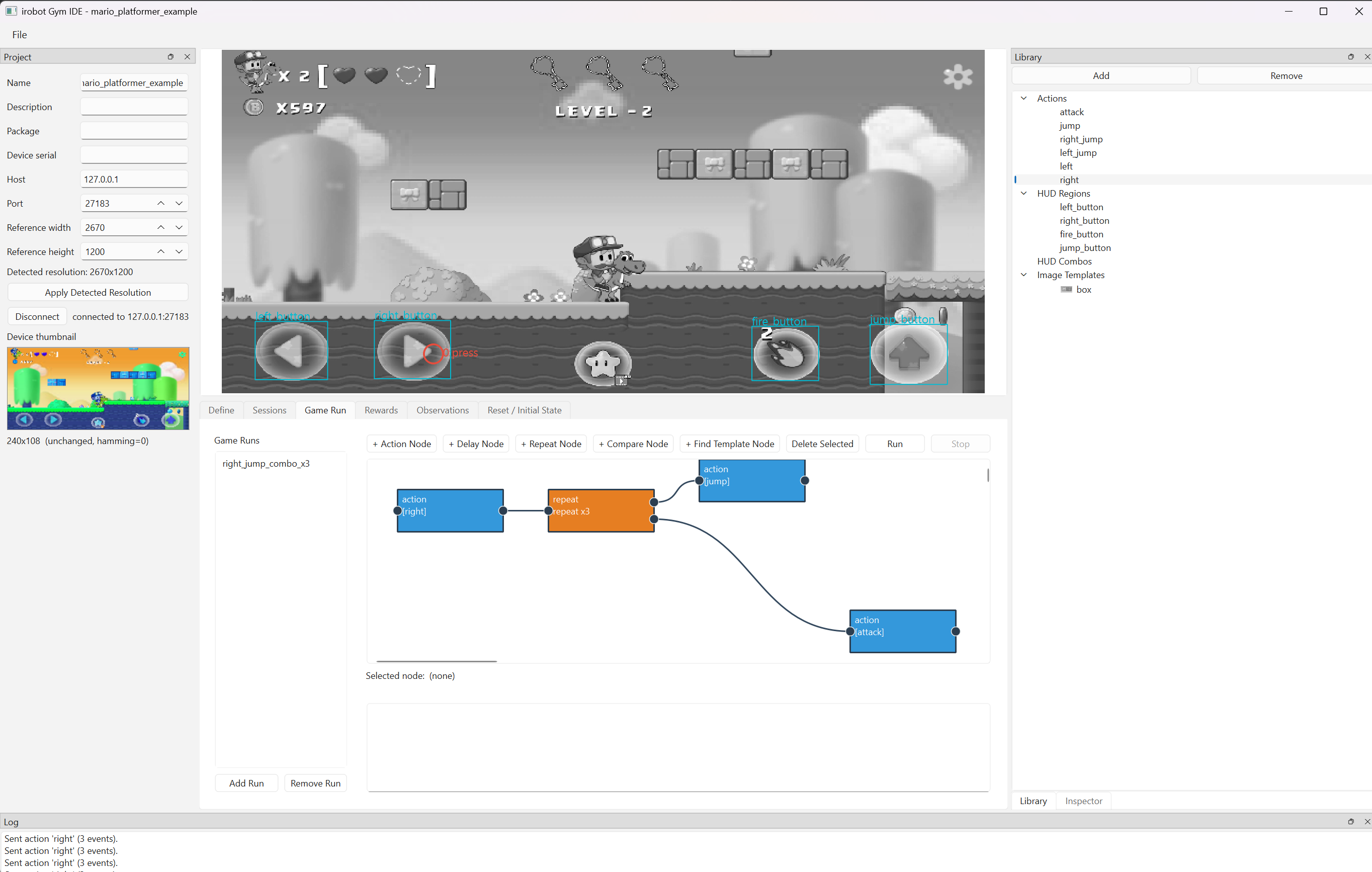
Task: Add a Delay Node
Action: [x=476, y=444]
